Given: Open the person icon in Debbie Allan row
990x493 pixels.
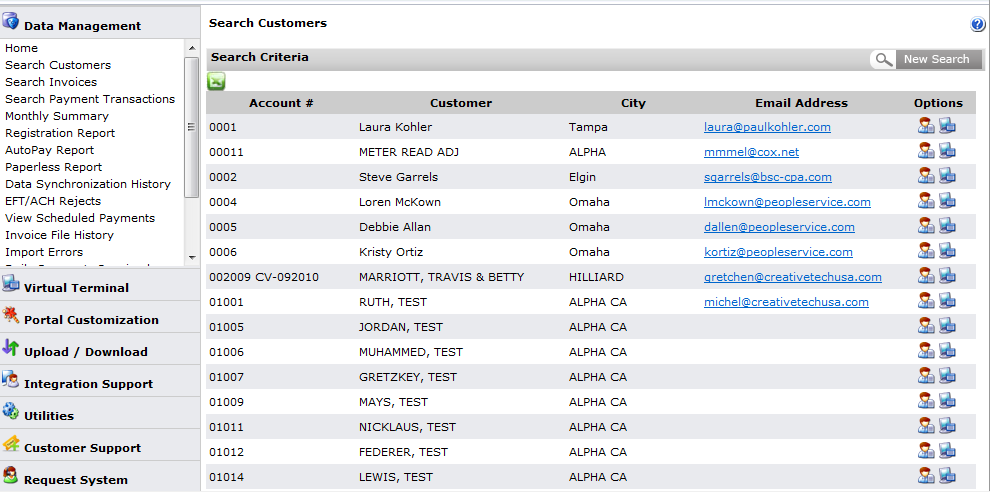Looking at the screenshot, I should tap(926, 226).
